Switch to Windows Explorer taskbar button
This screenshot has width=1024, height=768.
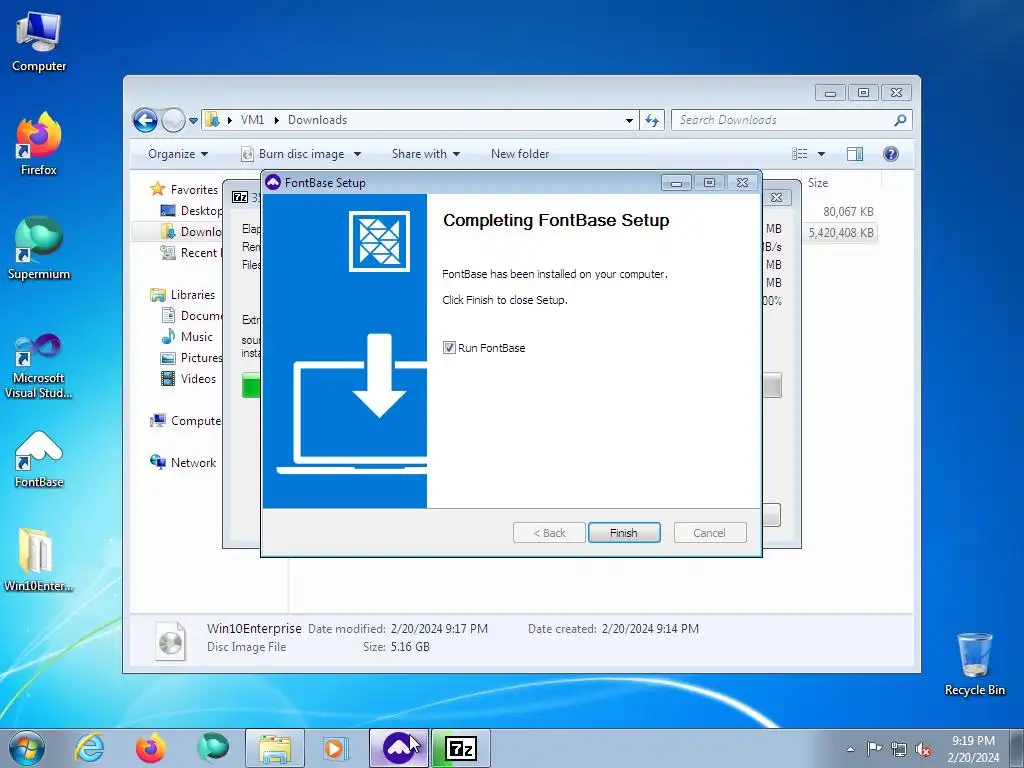[275, 748]
